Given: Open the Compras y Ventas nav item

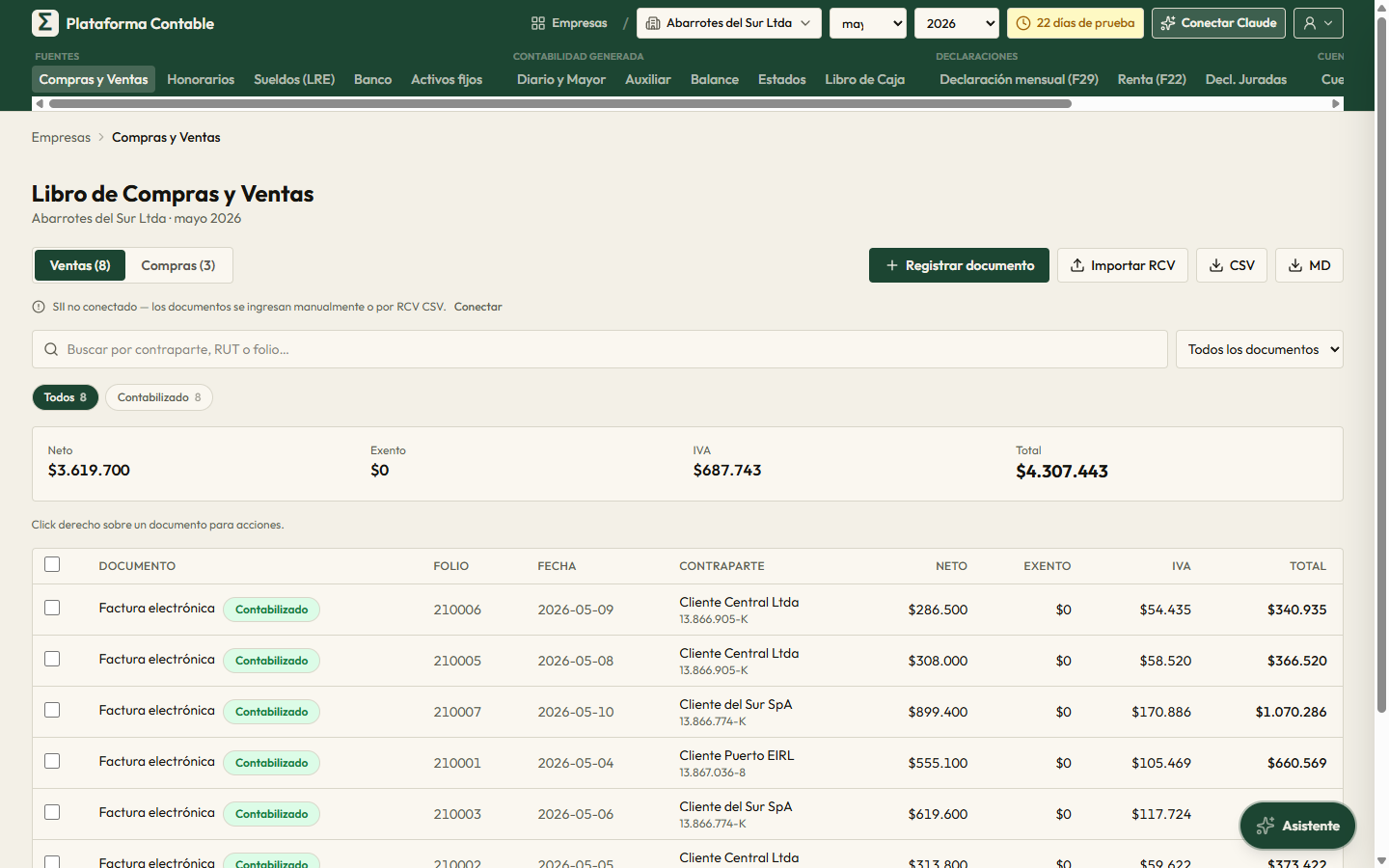Looking at the screenshot, I should tap(94, 79).
